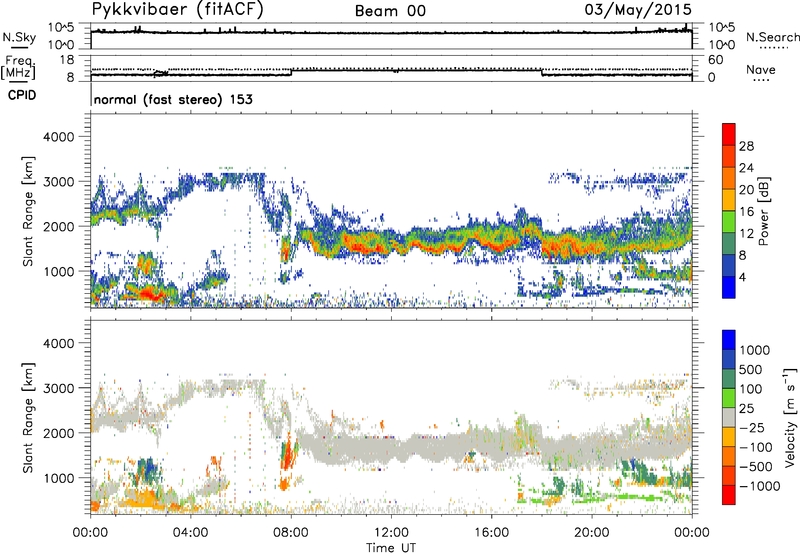Select the 'normal (fast stereo) 153' mode text

click(x=173, y=99)
